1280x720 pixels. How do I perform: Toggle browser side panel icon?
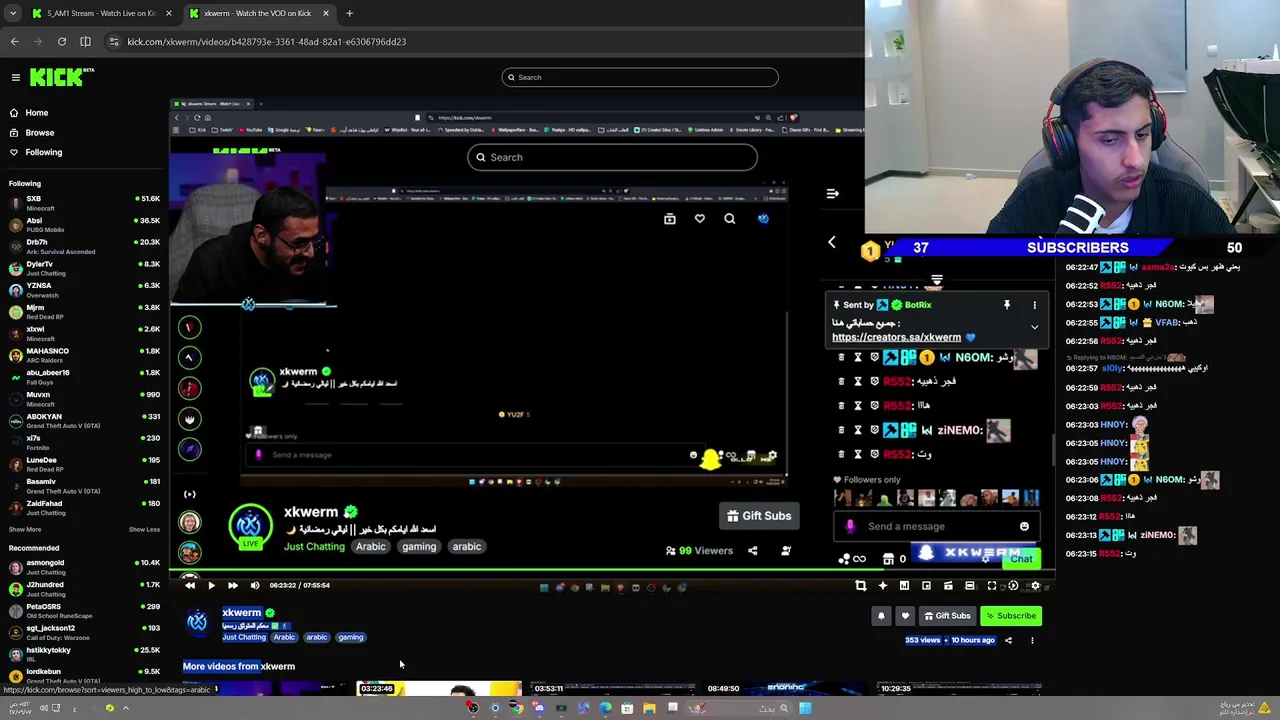point(86,42)
